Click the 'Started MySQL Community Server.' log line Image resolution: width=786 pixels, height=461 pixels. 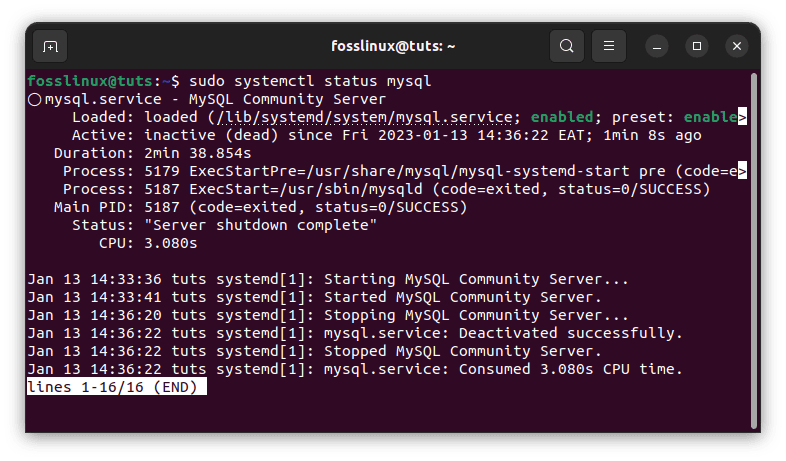tap(314, 297)
